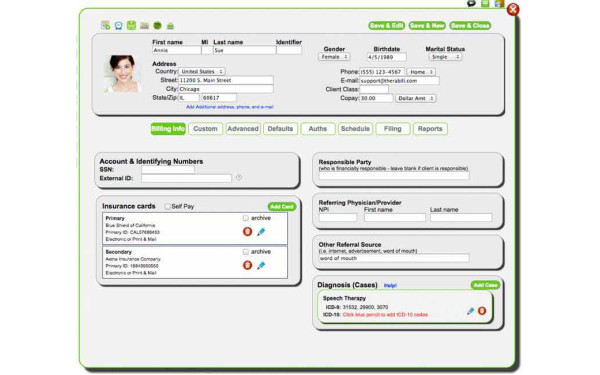Image resolution: width=600 pixels, height=375 pixels.
Task: Click the help icon beside External ID
Action: point(239,178)
